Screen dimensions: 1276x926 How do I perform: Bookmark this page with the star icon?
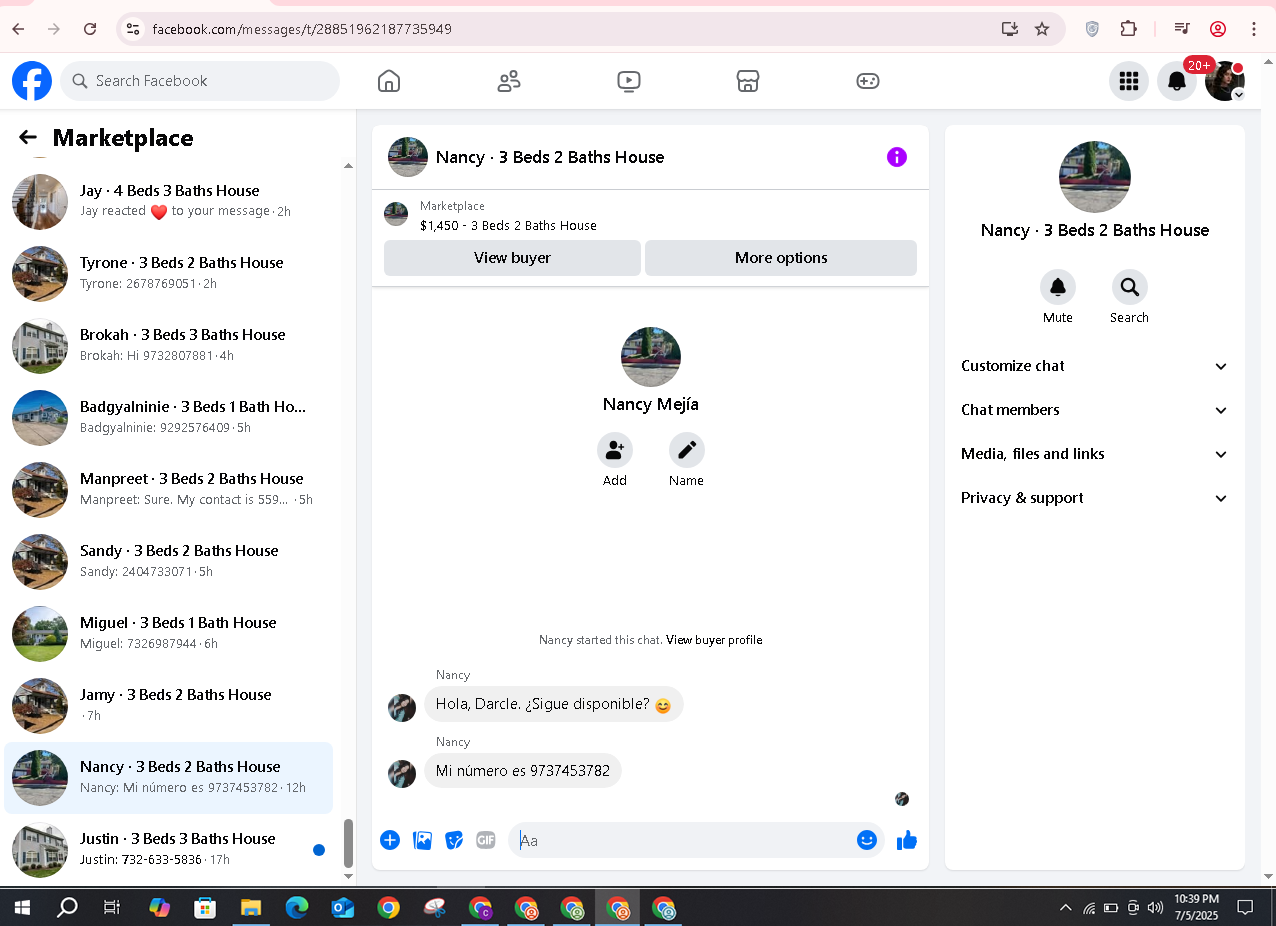(1042, 29)
